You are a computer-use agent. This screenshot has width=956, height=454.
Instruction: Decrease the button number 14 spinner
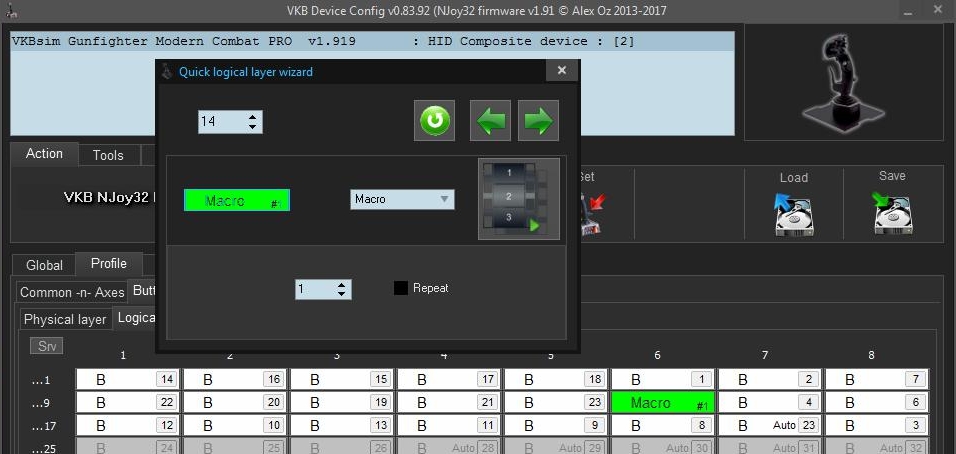tap(252, 127)
